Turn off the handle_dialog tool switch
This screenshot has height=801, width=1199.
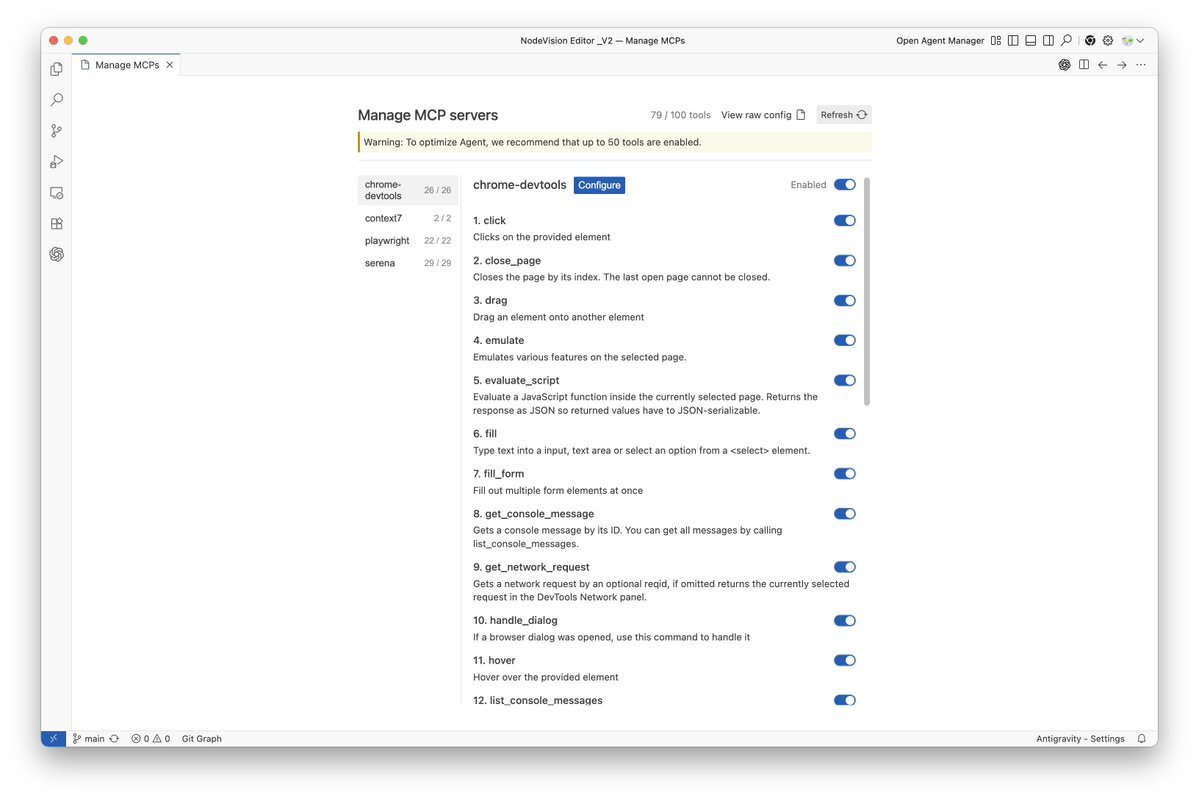click(845, 621)
